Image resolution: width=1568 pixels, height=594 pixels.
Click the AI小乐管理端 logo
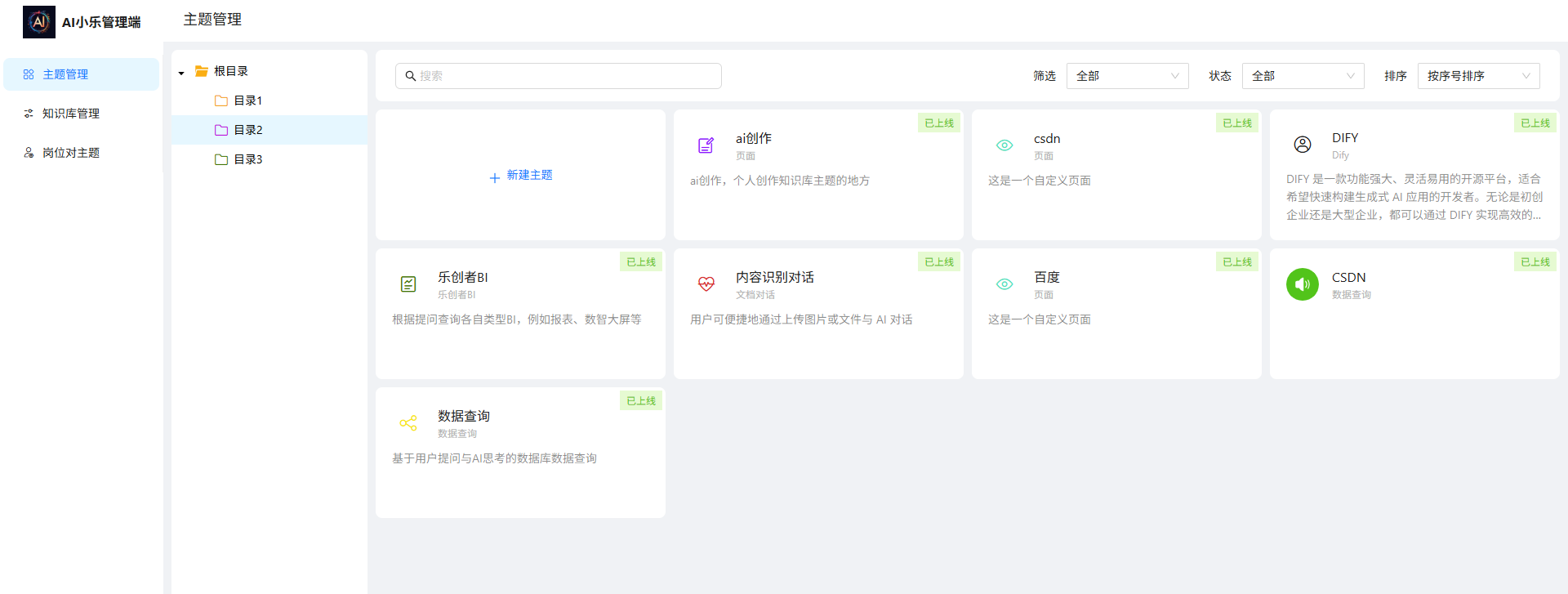39,22
